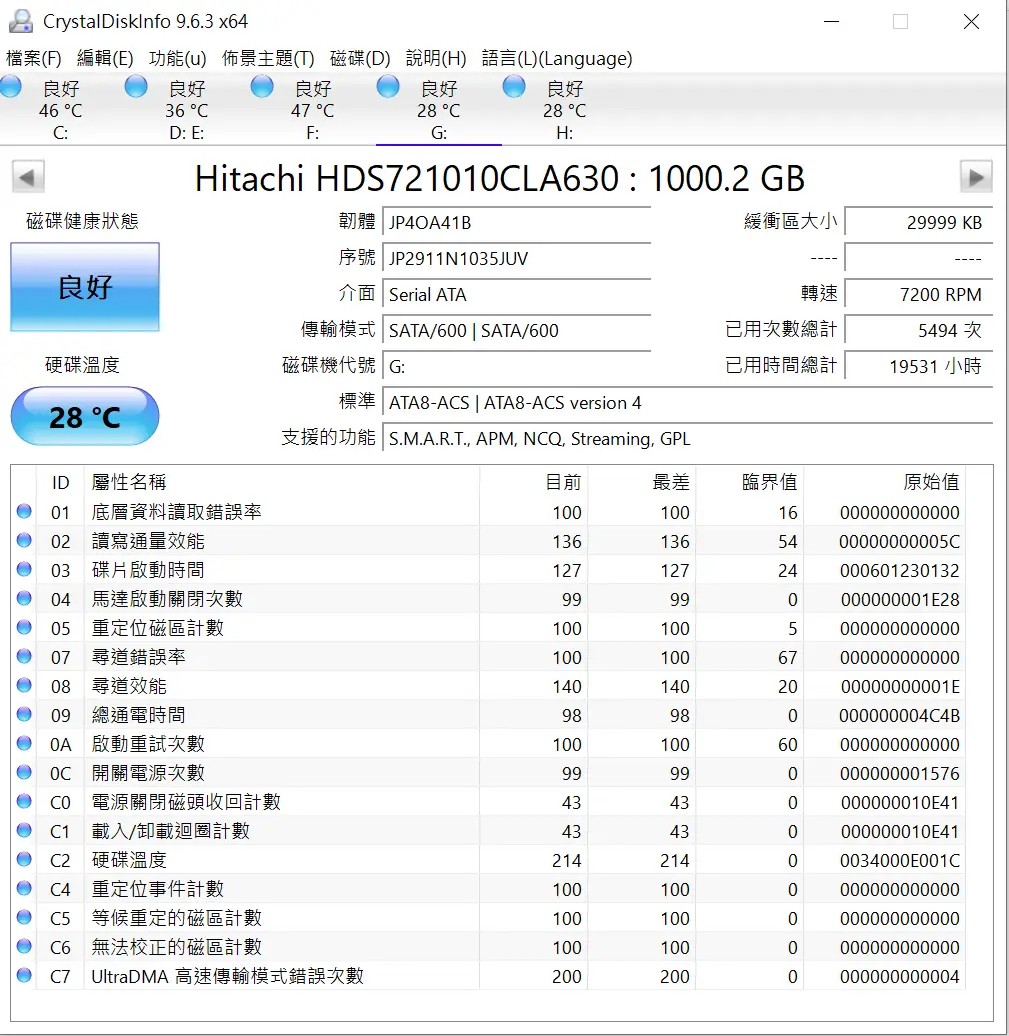Click the 28 °C temperature button
The image size is (1009, 1036).
point(85,416)
